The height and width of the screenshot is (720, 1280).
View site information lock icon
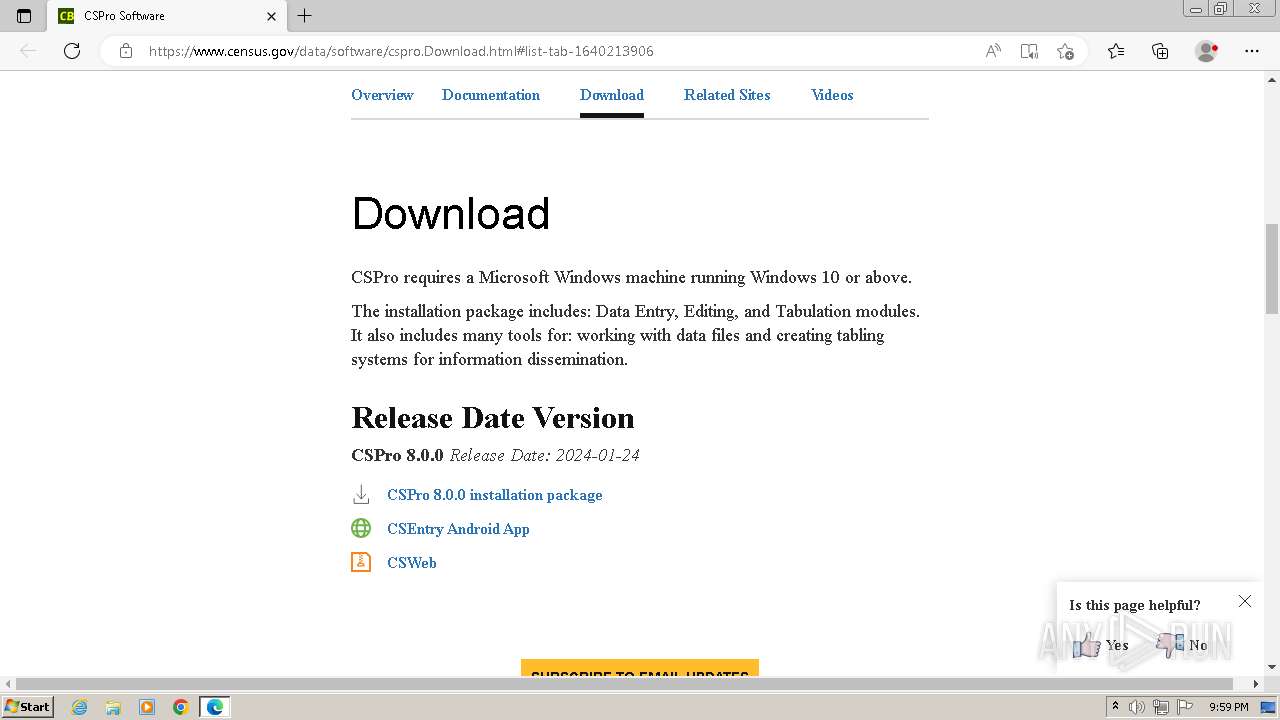[126, 51]
